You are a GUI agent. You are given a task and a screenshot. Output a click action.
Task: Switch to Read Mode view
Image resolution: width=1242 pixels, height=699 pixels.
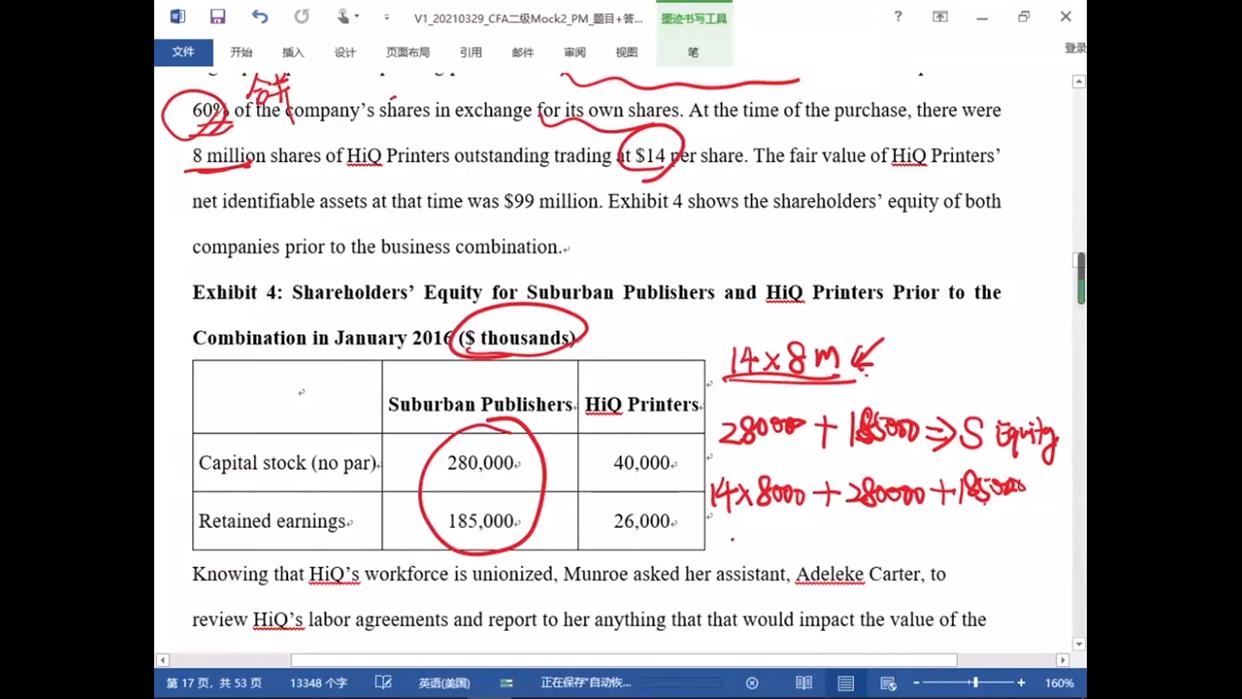click(804, 683)
